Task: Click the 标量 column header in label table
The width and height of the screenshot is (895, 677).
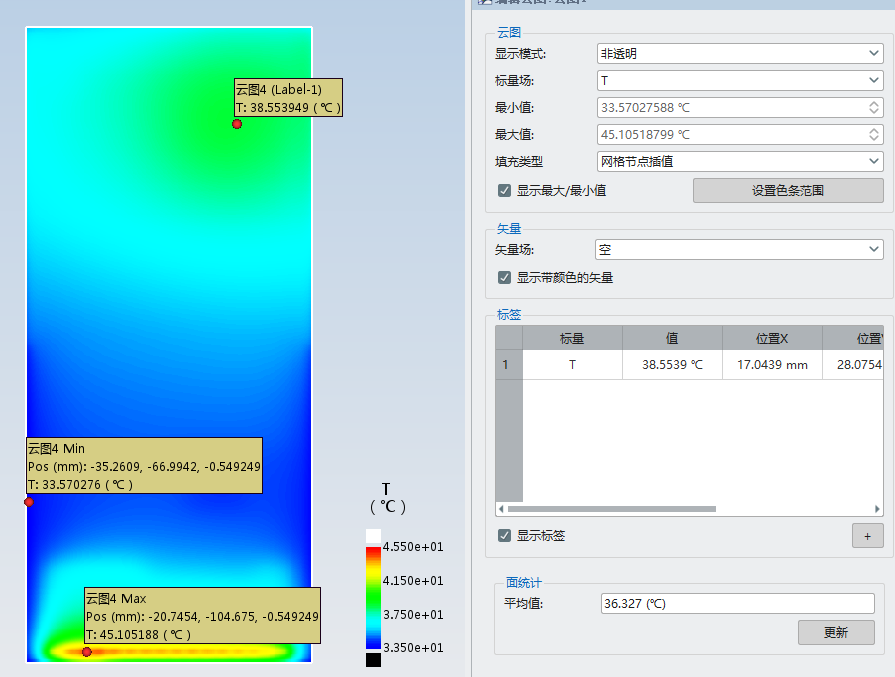Action: (572, 338)
